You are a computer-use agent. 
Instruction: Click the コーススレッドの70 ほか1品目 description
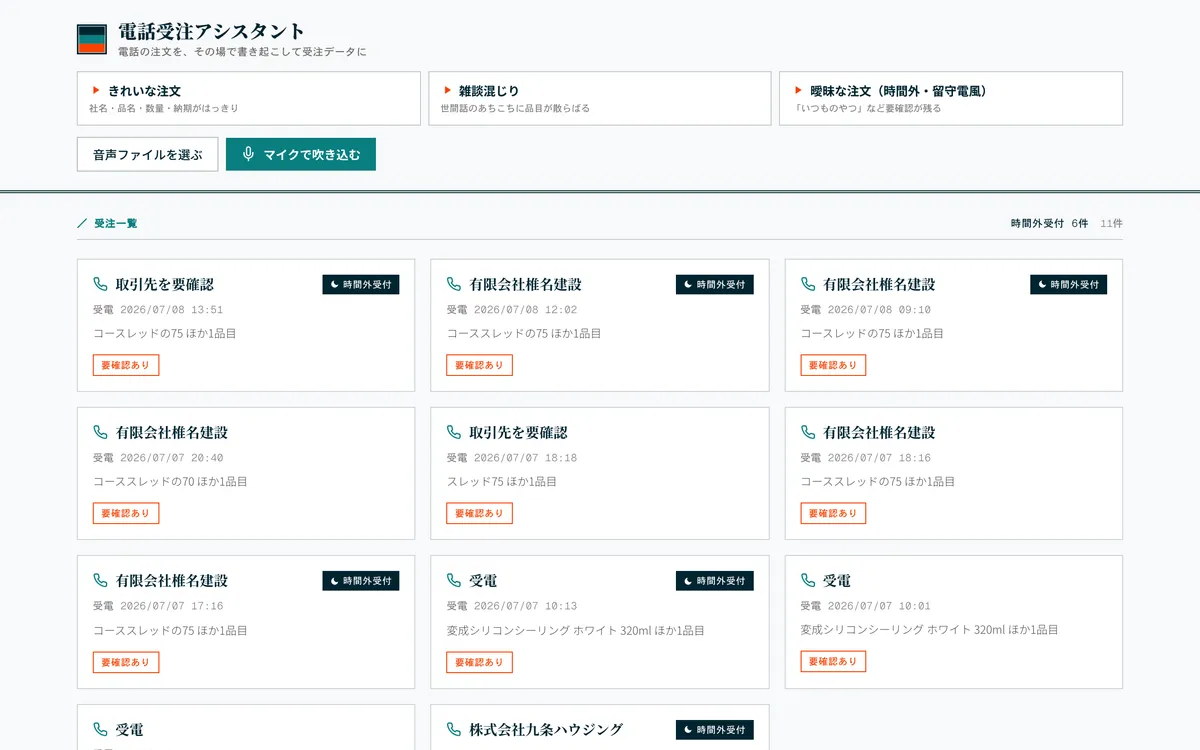coord(170,481)
